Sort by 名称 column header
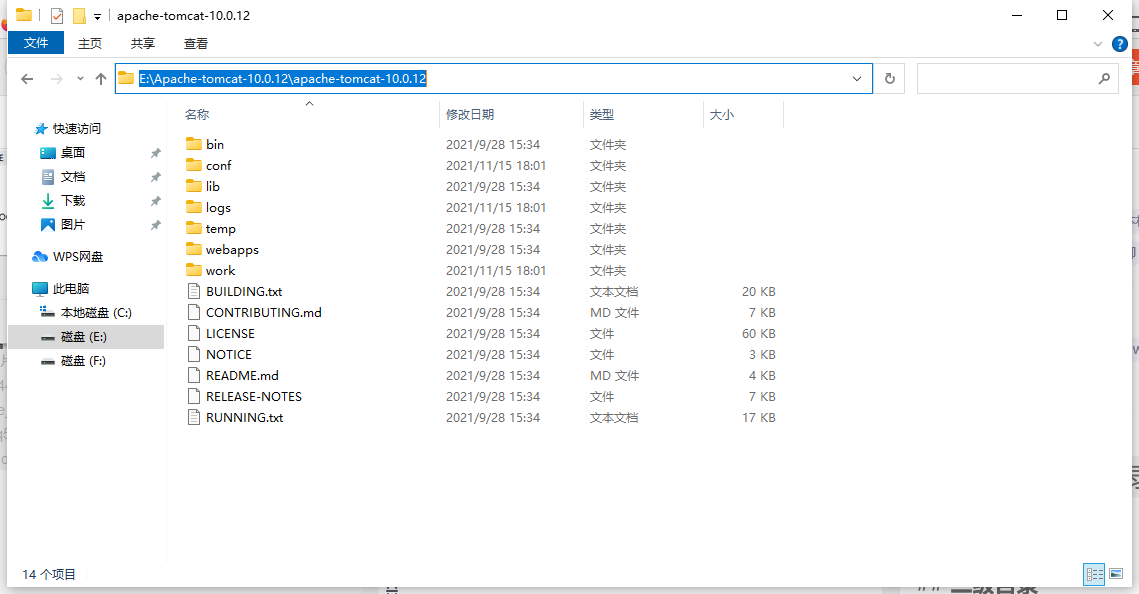The width and height of the screenshot is (1139, 594). (x=197, y=114)
